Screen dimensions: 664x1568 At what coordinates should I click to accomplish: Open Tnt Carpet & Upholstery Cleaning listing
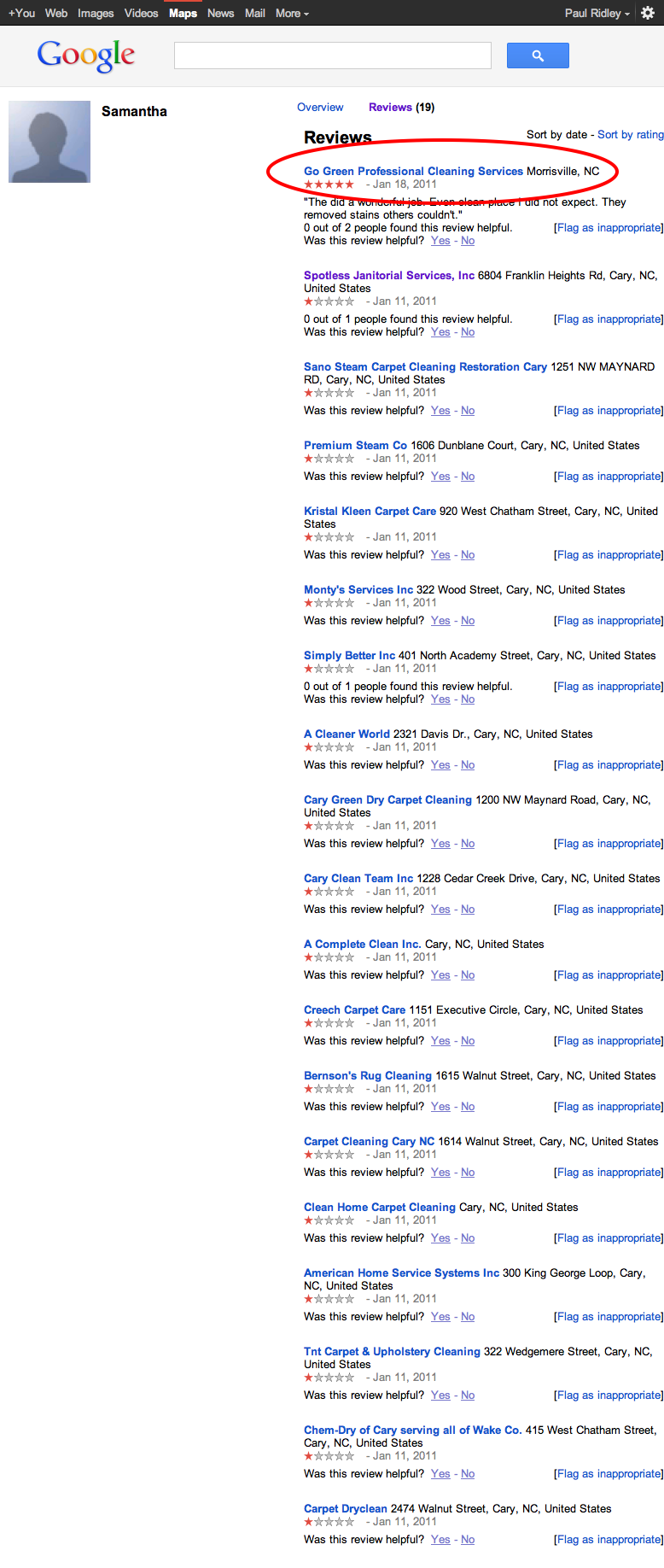coord(392,1352)
